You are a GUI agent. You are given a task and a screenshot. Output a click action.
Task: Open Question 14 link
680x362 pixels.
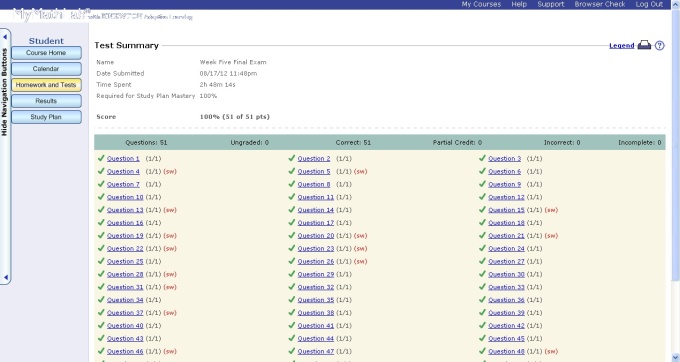316,210
